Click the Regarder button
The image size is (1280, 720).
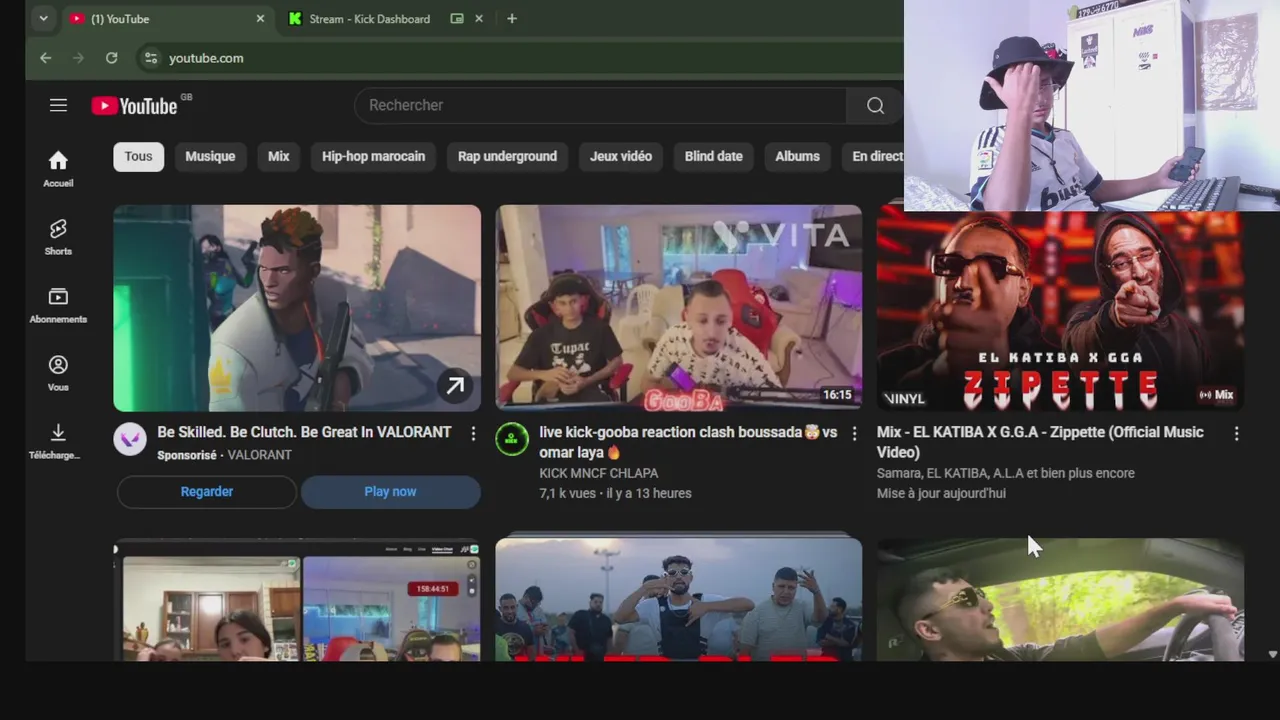pos(207,492)
